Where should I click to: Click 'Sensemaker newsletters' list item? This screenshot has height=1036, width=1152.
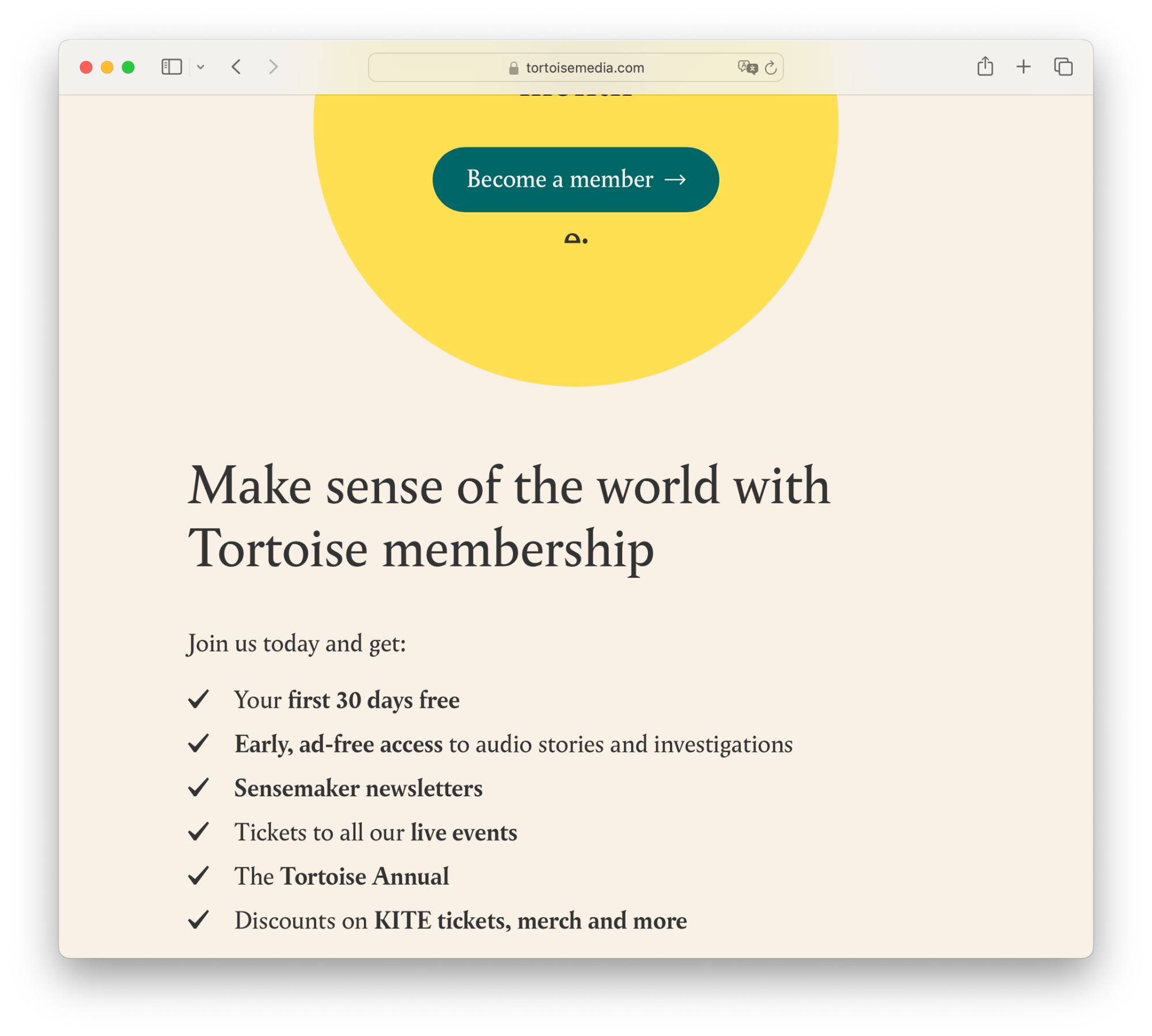tap(358, 788)
